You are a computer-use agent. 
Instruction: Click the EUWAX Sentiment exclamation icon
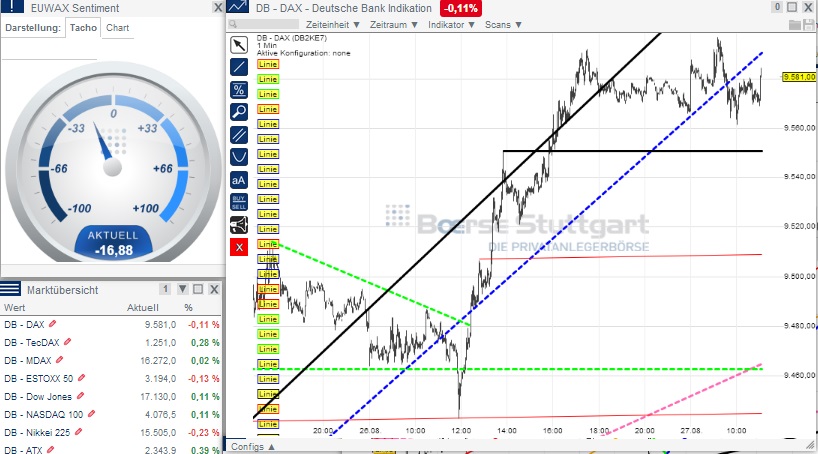[12, 6]
